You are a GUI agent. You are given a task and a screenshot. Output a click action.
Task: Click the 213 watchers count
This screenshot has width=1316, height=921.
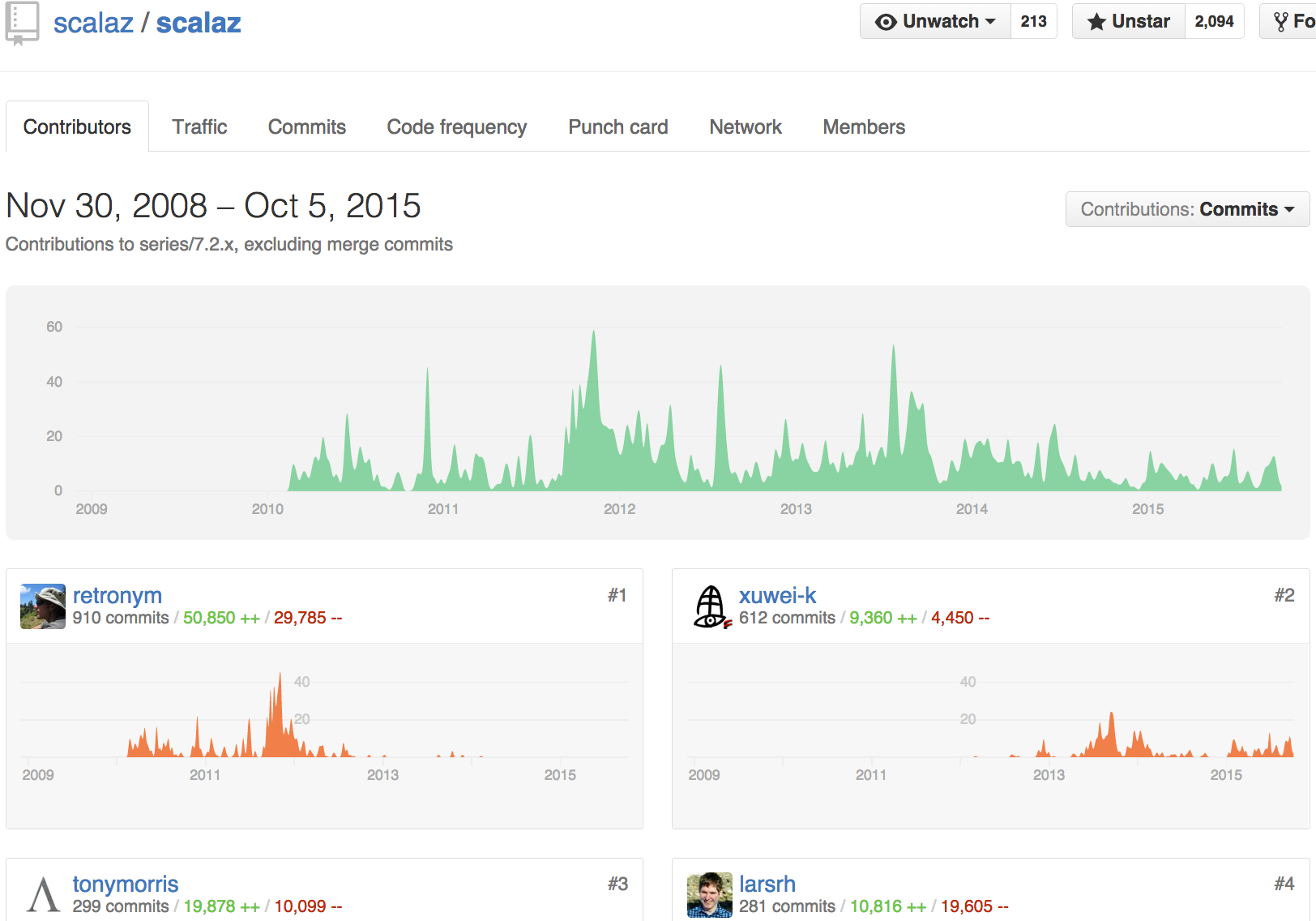tap(1033, 21)
